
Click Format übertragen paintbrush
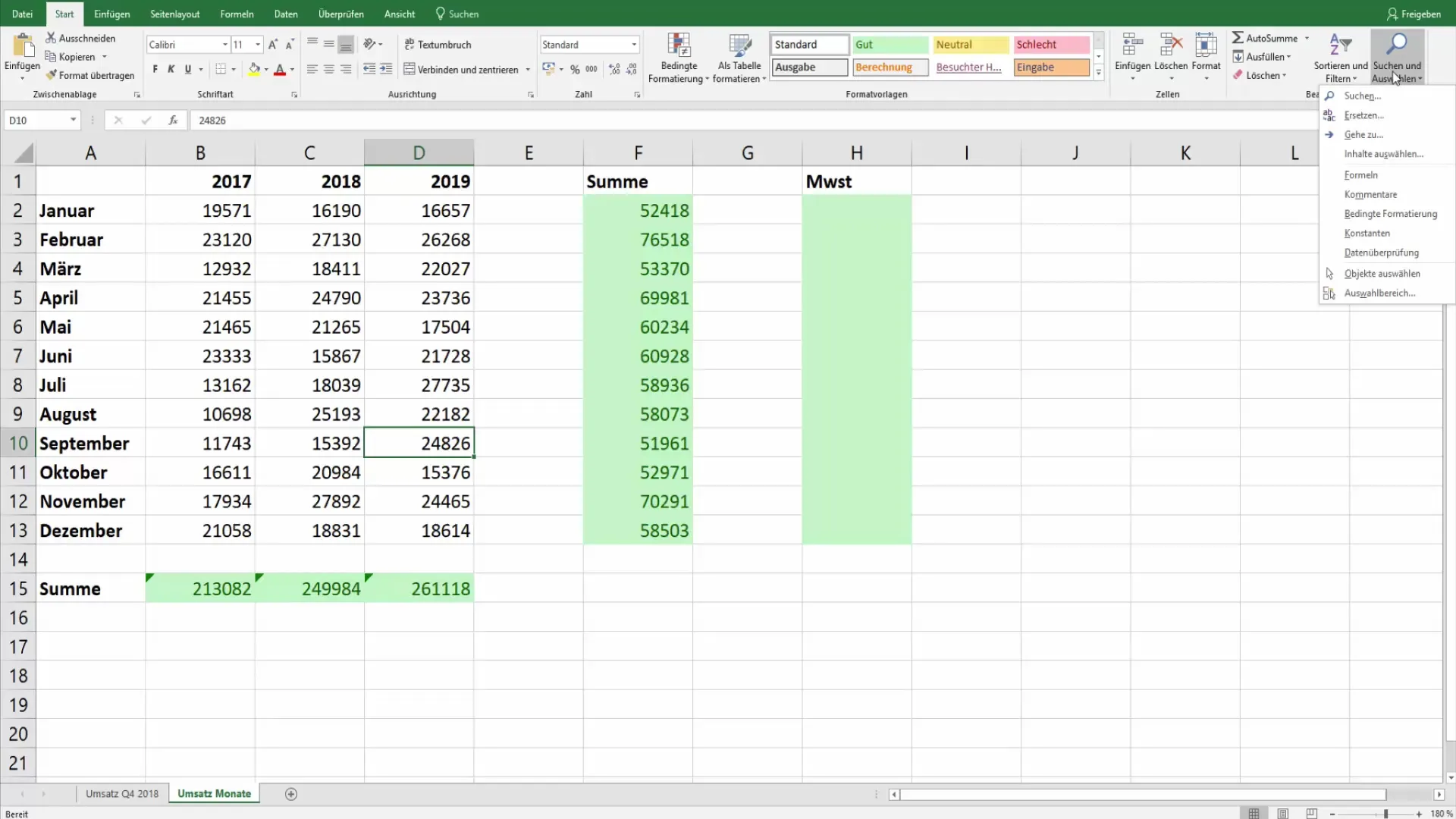click(x=51, y=75)
